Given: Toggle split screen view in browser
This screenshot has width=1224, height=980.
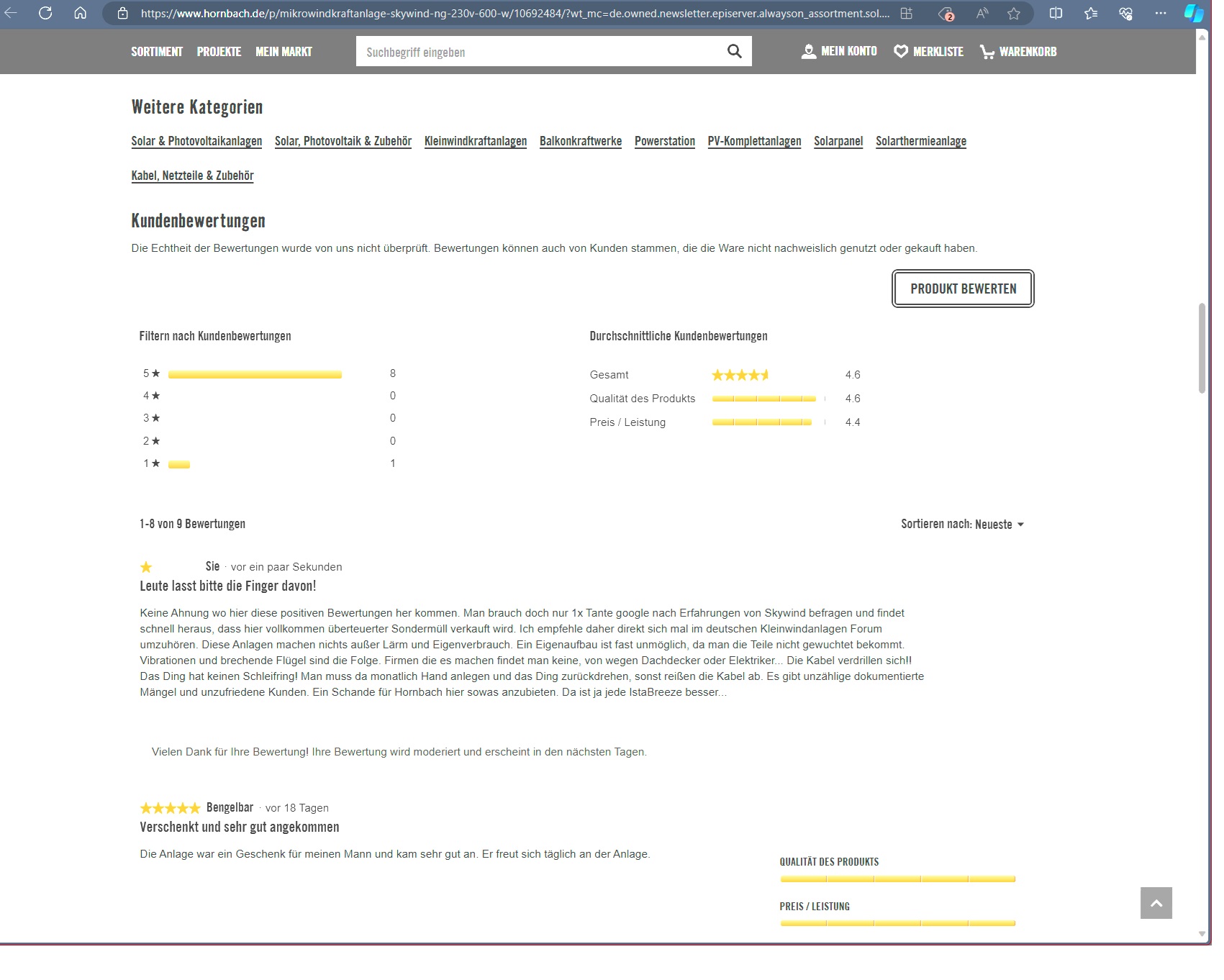Looking at the screenshot, I should pyautogui.click(x=1056, y=13).
